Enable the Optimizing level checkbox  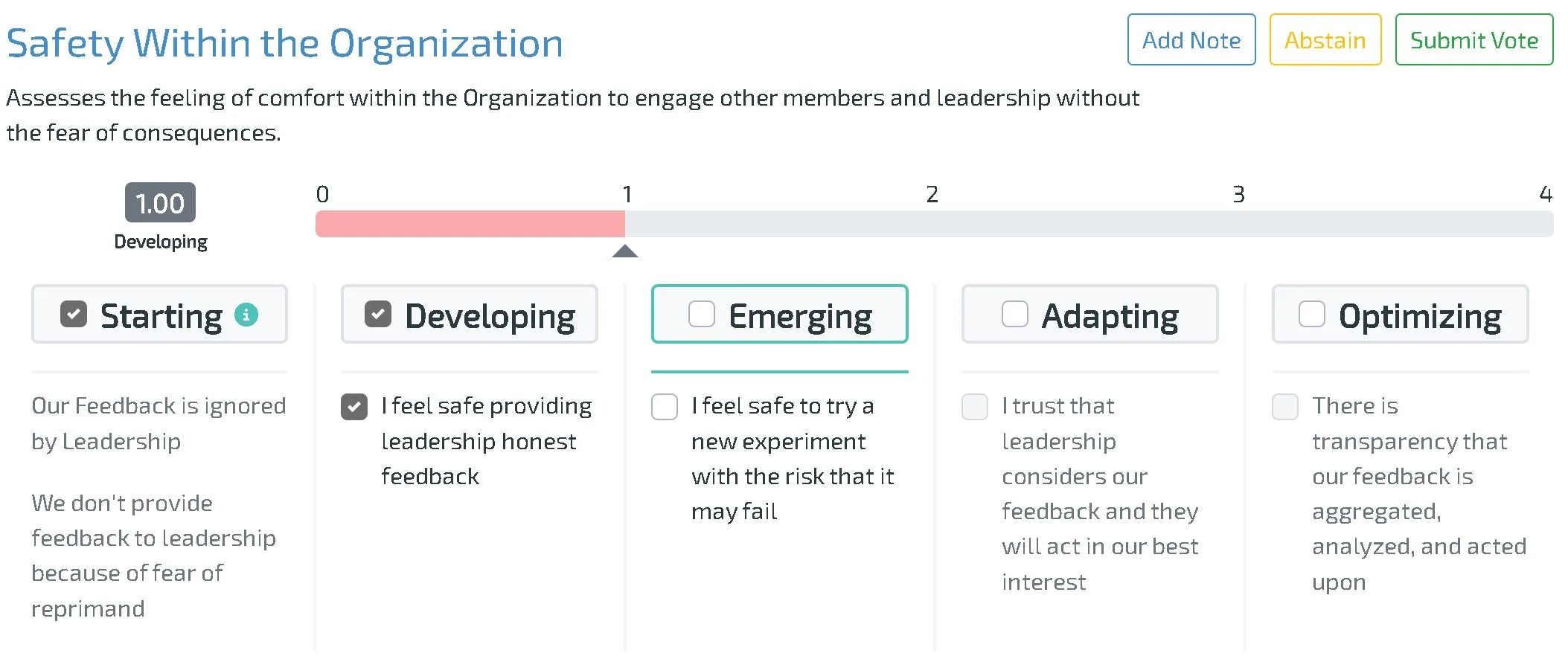point(1312,315)
